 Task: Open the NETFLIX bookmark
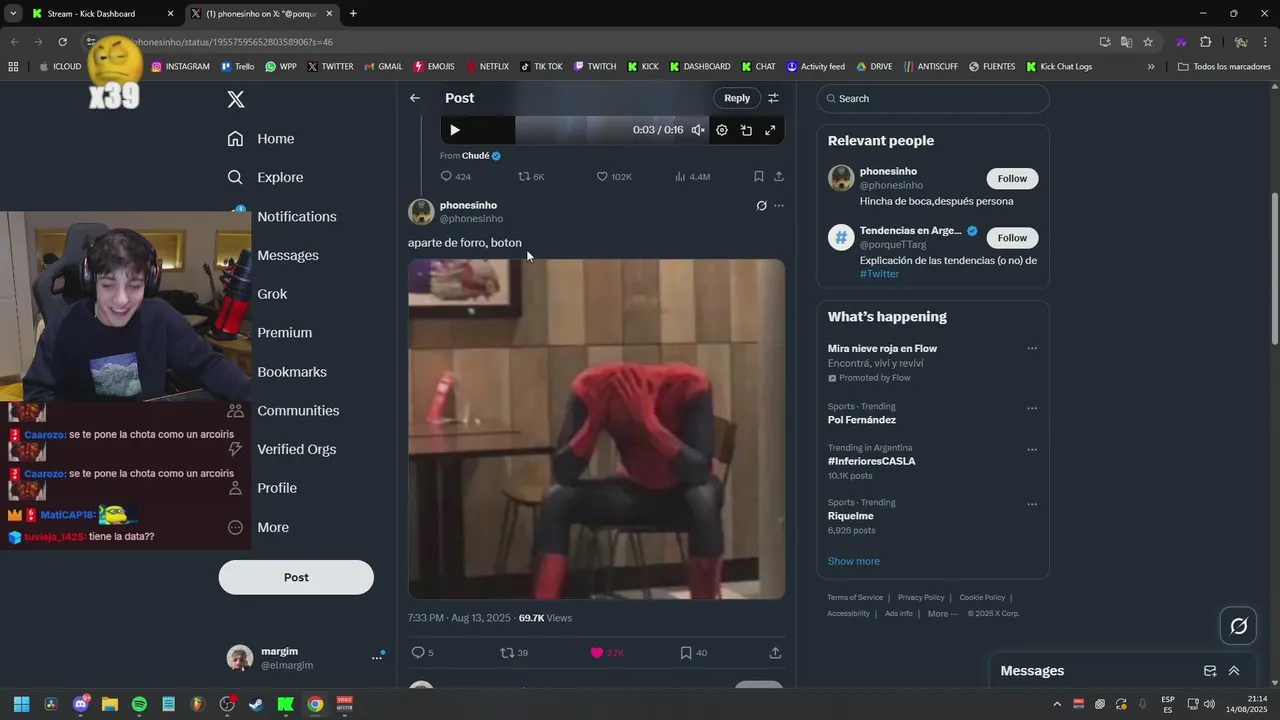click(x=487, y=67)
